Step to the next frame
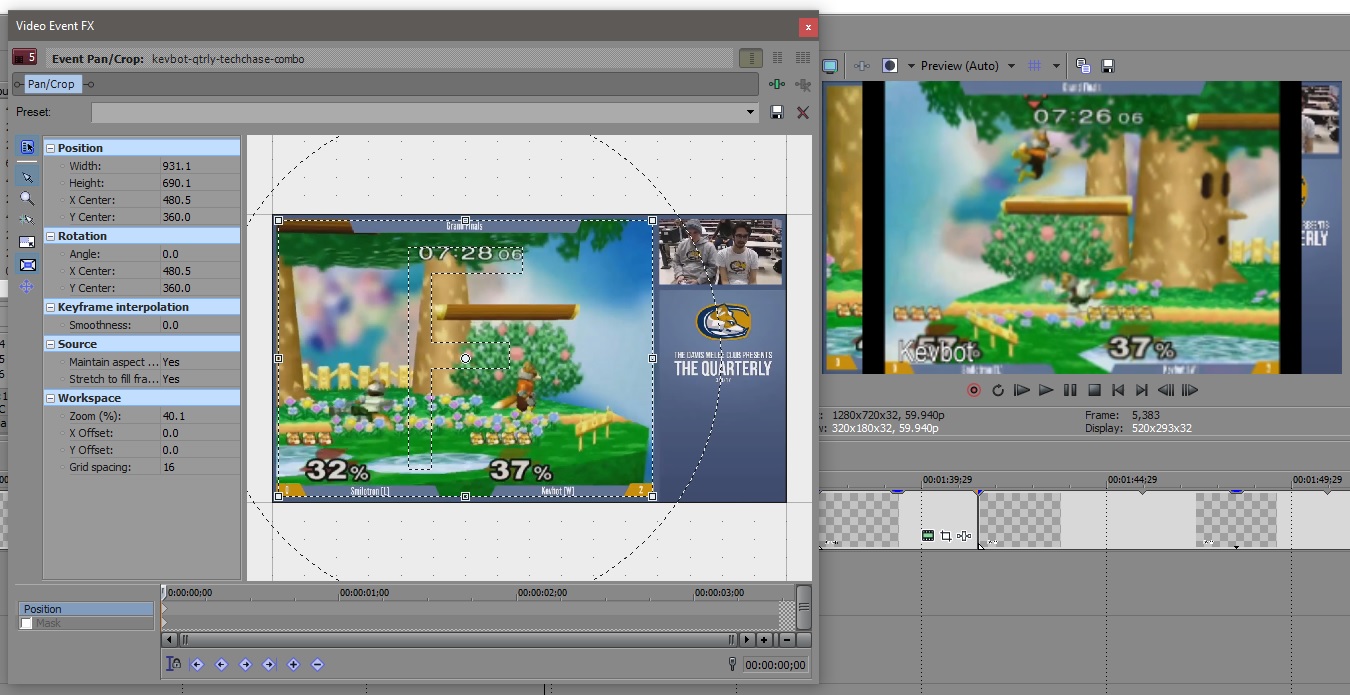This screenshot has width=1350, height=695. pyautogui.click(x=1190, y=390)
